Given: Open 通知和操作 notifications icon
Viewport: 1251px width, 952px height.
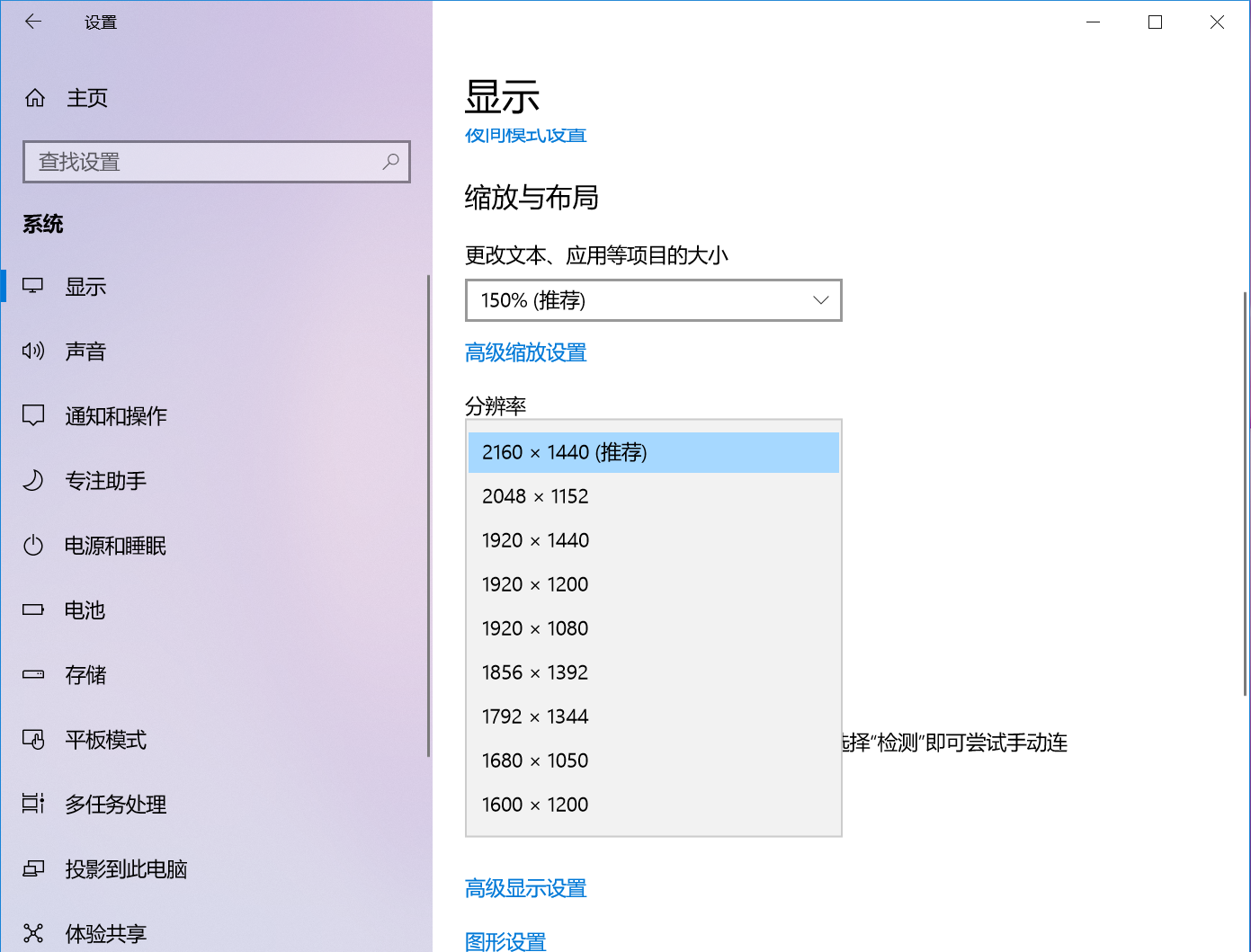Looking at the screenshot, I should coord(33,416).
